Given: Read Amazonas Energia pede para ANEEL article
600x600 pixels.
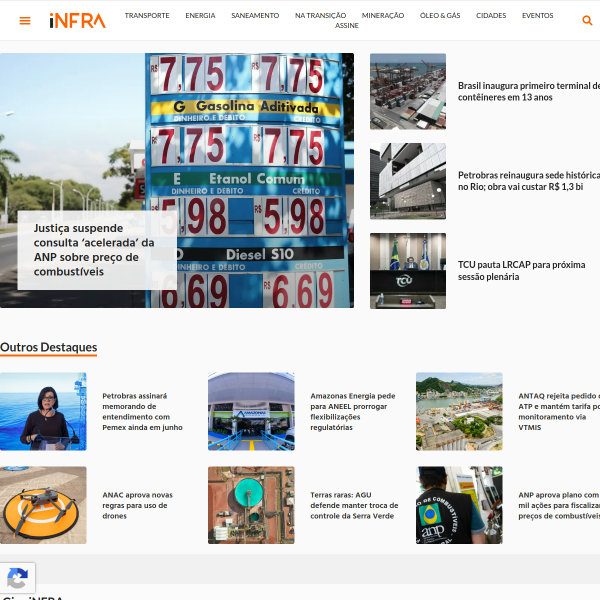Looking at the screenshot, I should [x=353, y=411].
